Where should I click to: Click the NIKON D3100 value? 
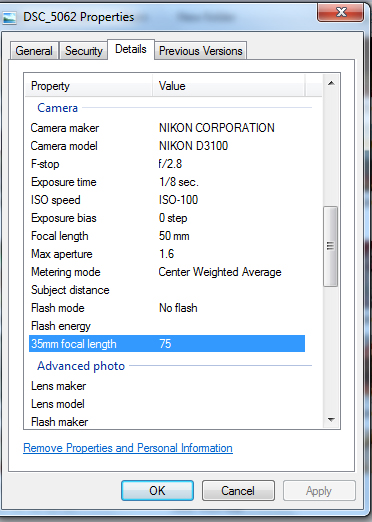[193, 146]
